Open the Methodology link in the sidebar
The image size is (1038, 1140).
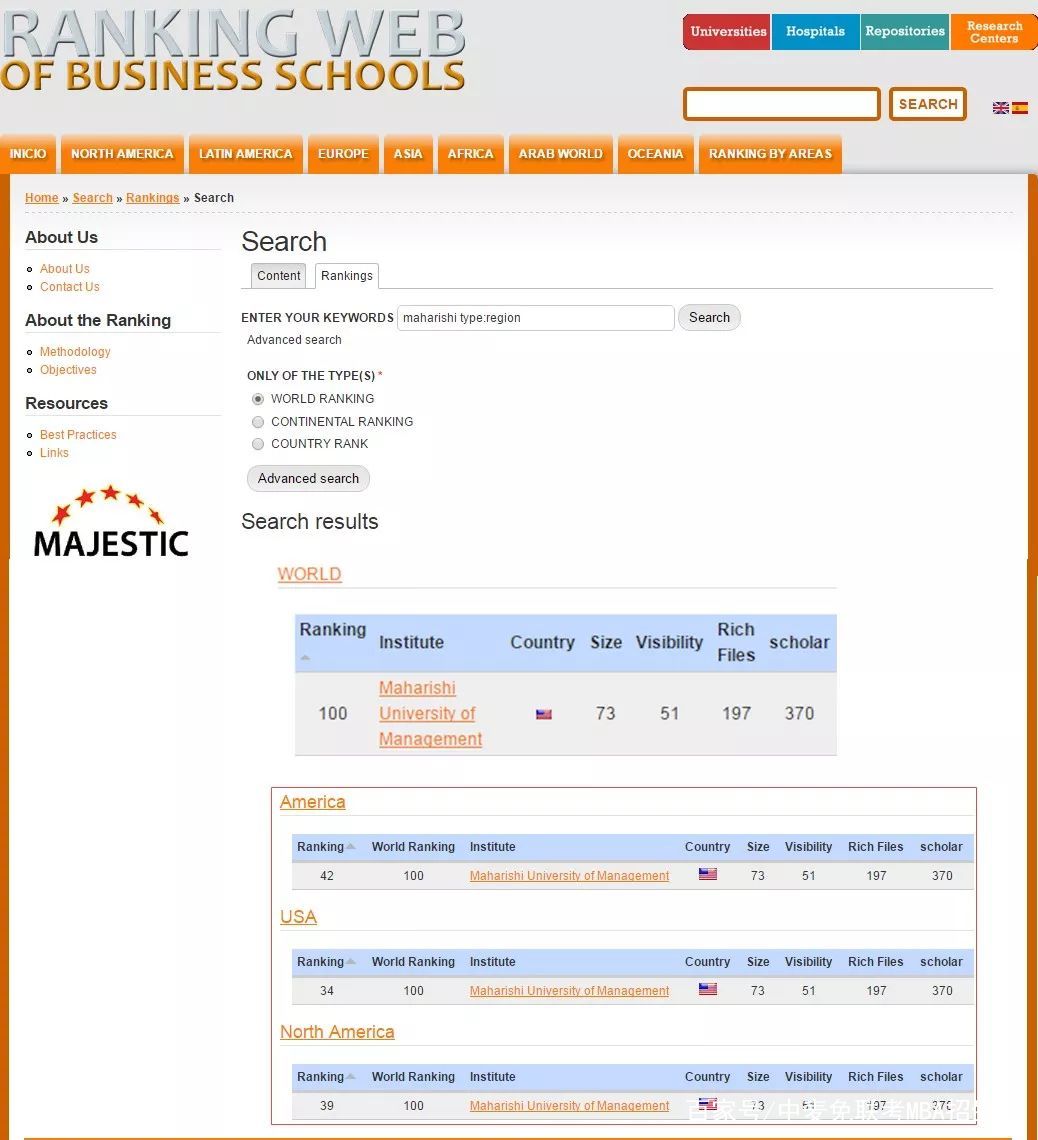click(x=75, y=352)
